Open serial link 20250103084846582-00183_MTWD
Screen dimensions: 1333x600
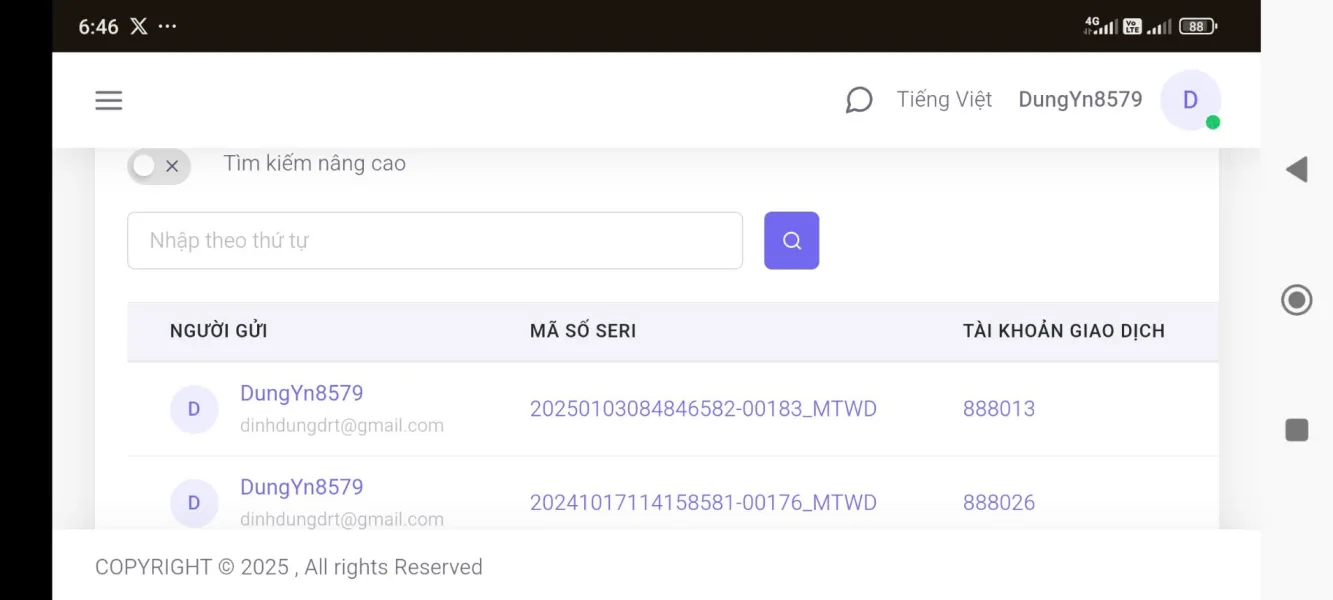coord(703,409)
